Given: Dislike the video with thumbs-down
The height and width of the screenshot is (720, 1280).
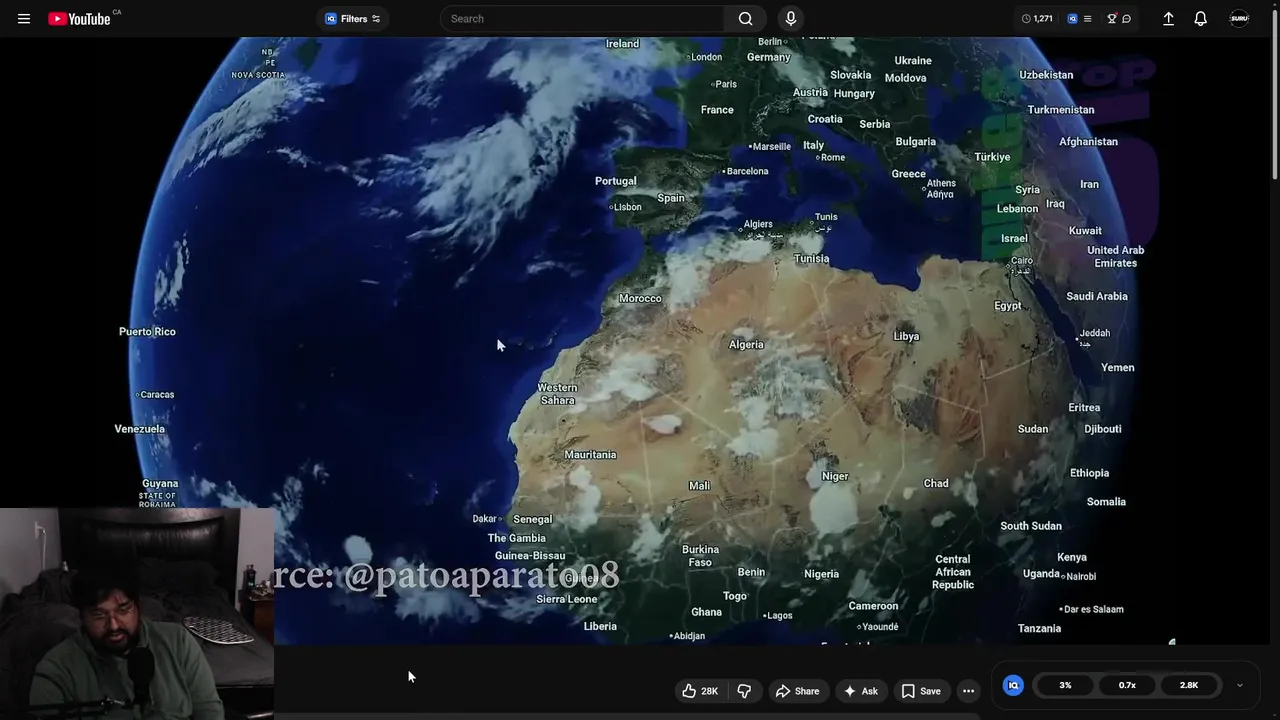Looking at the screenshot, I should pos(744,691).
